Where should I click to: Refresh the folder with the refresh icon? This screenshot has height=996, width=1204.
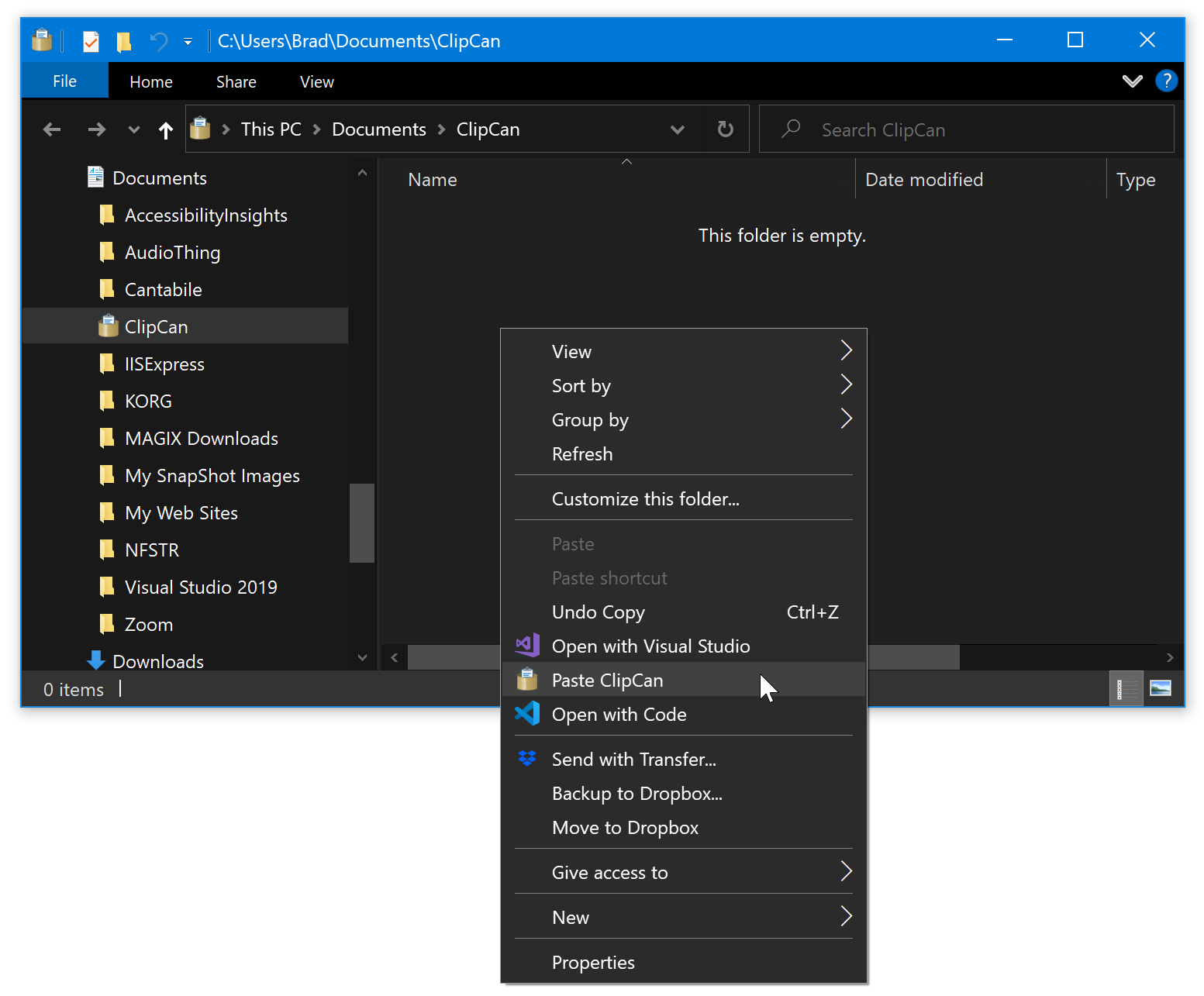coord(725,129)
